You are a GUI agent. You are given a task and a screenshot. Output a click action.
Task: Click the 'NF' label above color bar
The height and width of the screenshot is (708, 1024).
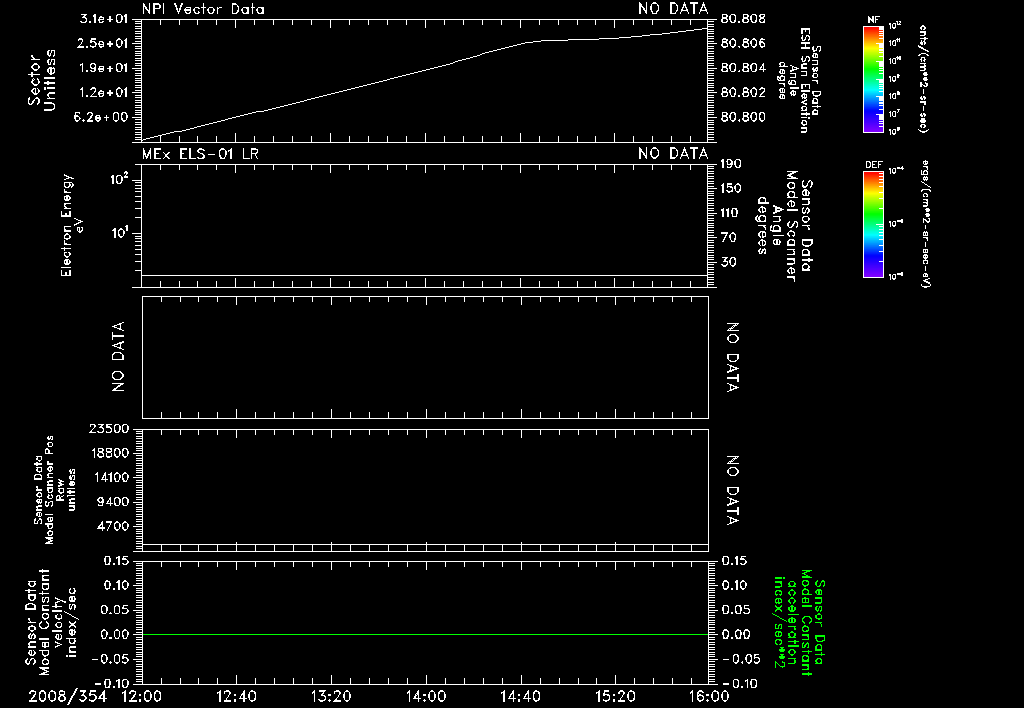pyautogui.click(x=873, y=20)
